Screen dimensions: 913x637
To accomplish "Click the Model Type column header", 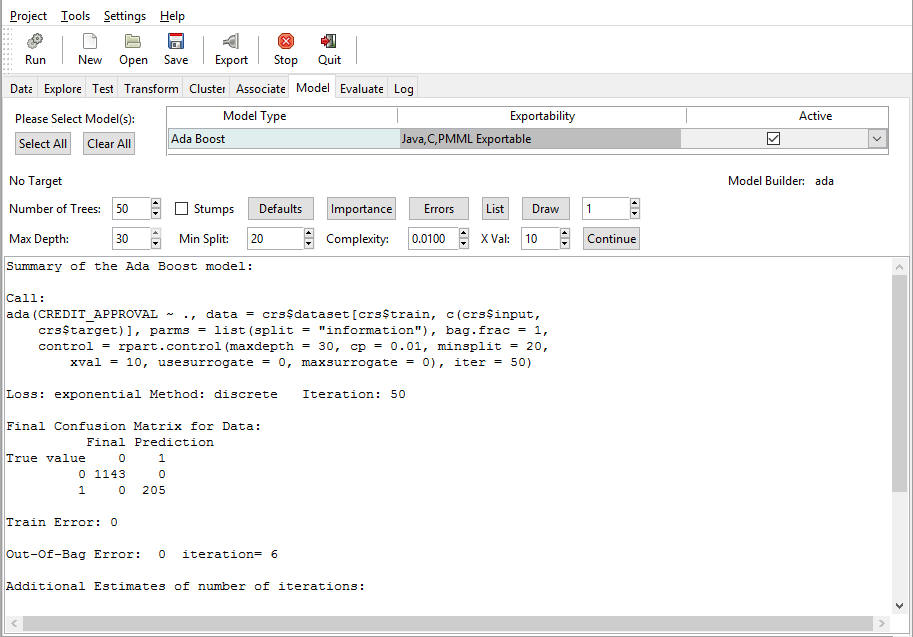I will pyautogui.click(x=254, y=116).
